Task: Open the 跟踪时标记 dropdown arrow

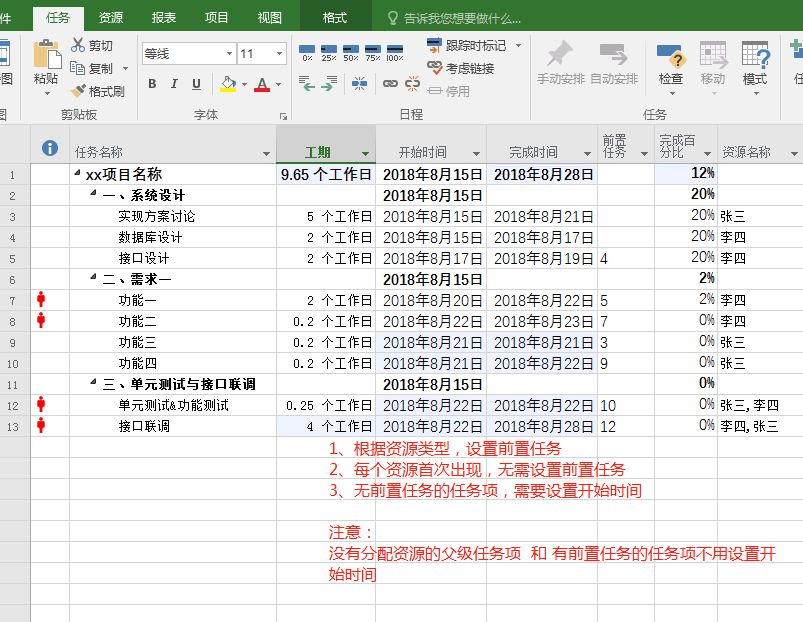Action: tap(519, 46)
